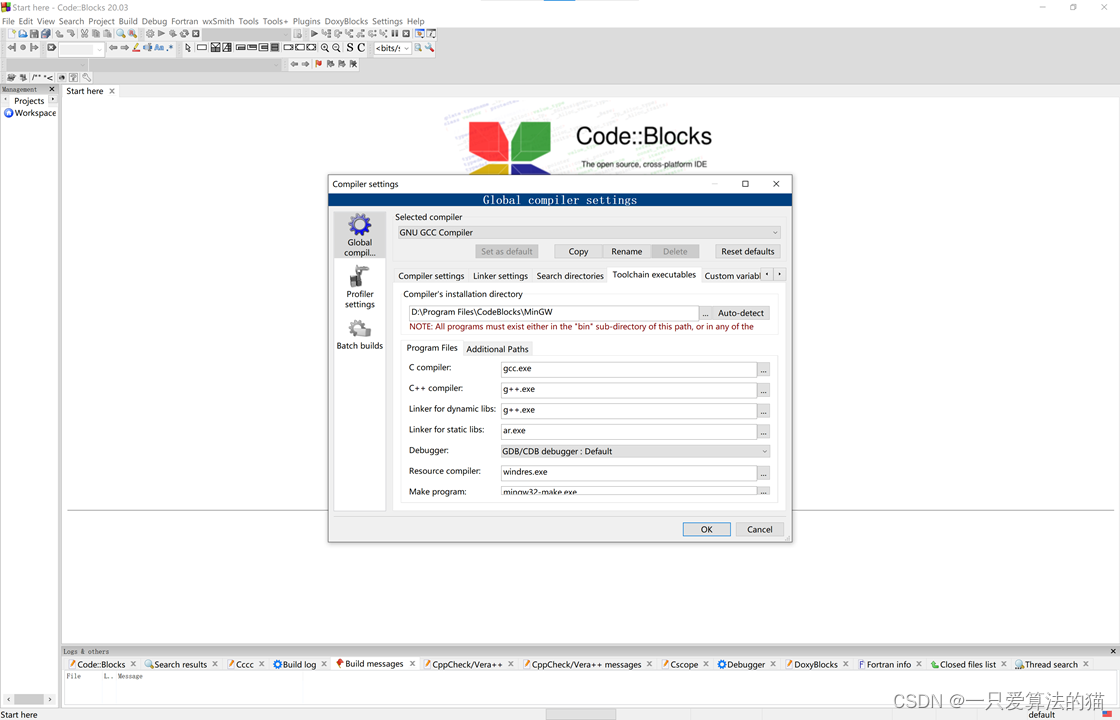Click the Break debugger pause icon
Image resolution: width=1120 pixels, height=720 pixels.
(x=394, y=34)
